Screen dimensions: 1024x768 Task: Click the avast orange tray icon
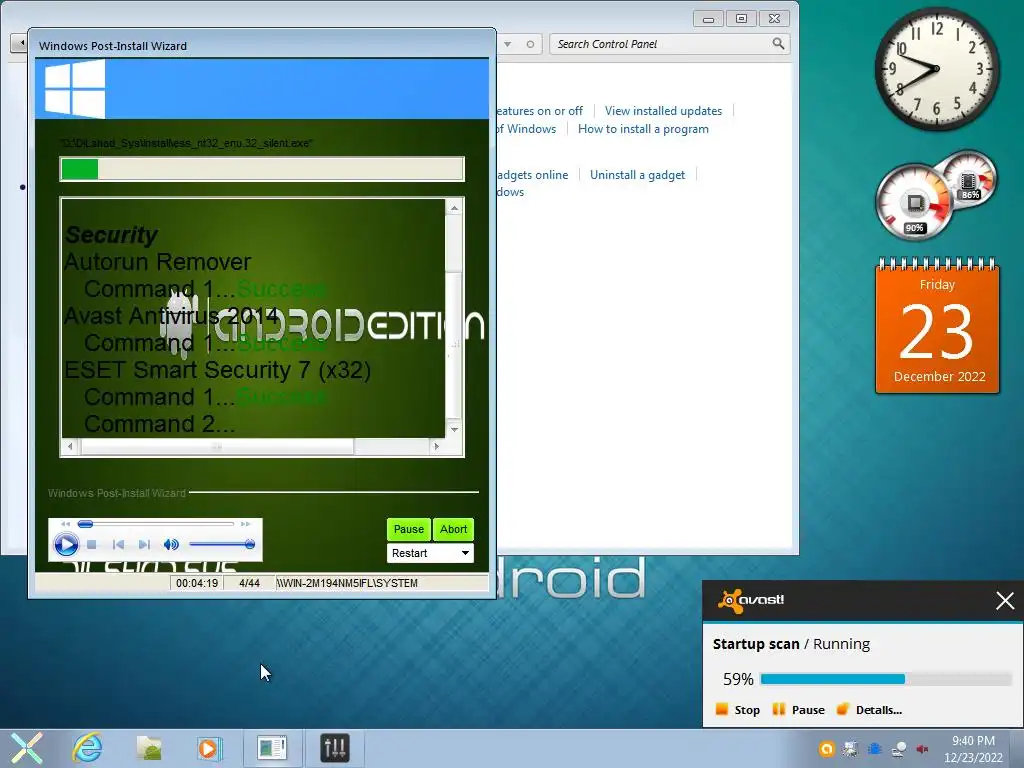[x=827, y=748]
